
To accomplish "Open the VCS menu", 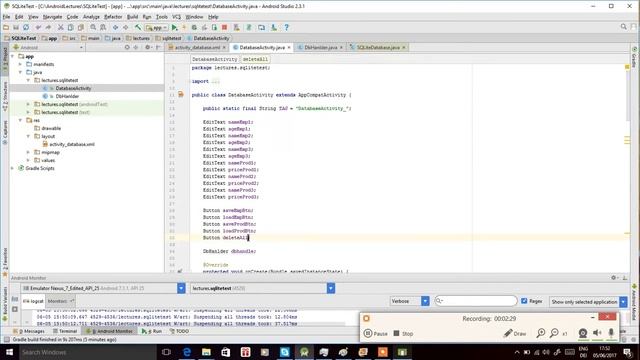I will [176, 17].
